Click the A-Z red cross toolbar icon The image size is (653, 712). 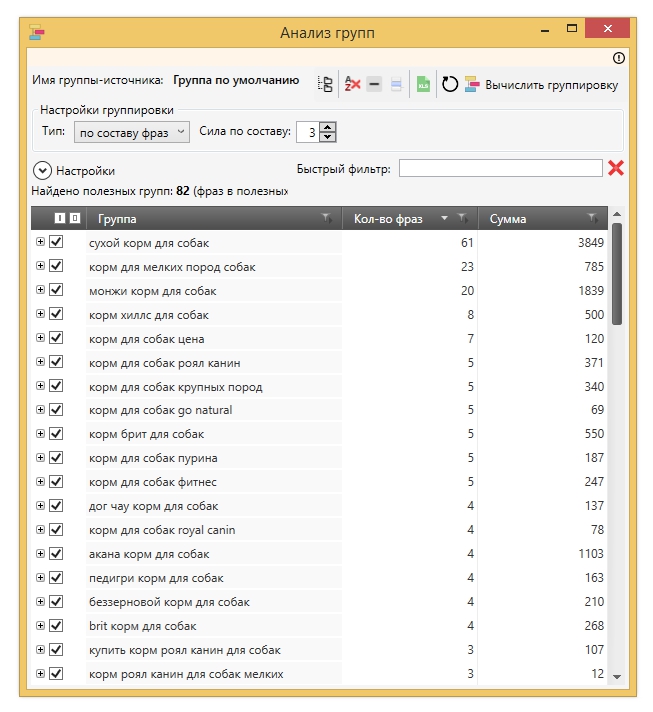(352, 84)
